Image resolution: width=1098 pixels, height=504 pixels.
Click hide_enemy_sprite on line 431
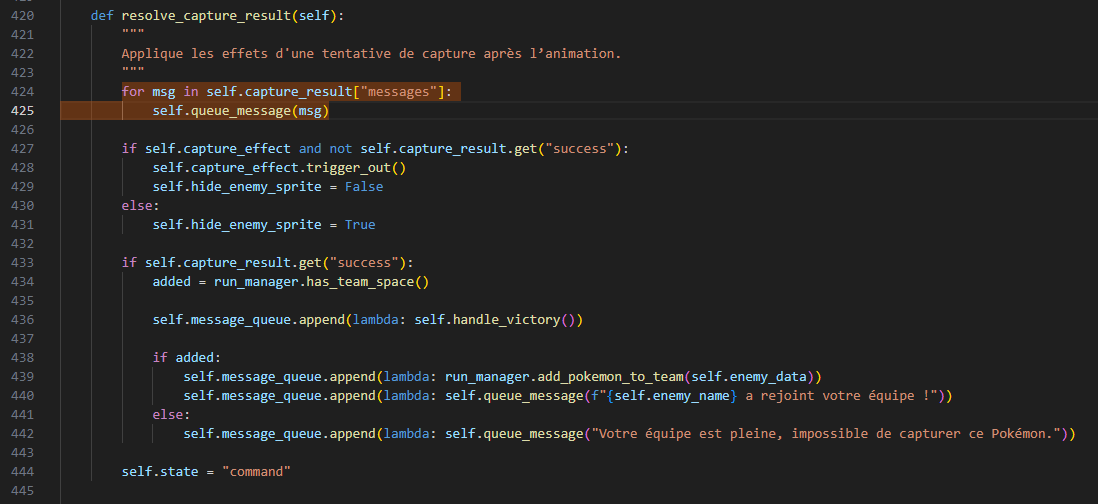click(x=256, y=225)
